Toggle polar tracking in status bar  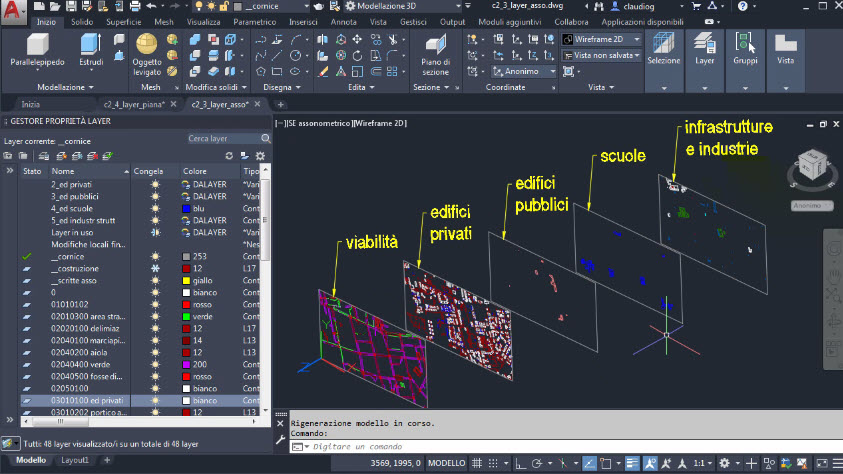pos(537,463)
